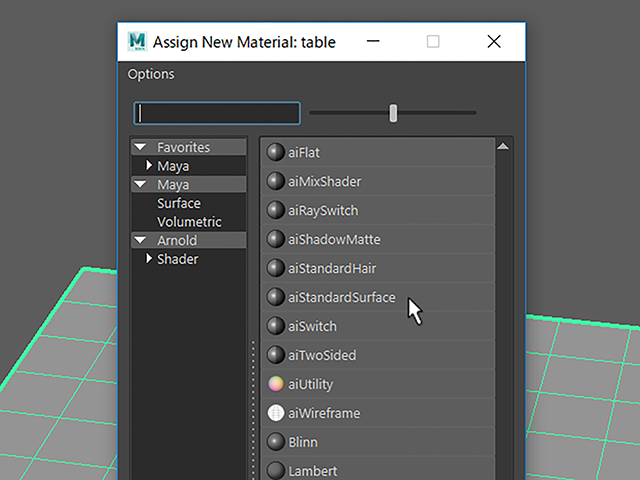This screenshot has height=480, width=640.
Task: Select the Volumetric category
Action: (x=189, y=222)
